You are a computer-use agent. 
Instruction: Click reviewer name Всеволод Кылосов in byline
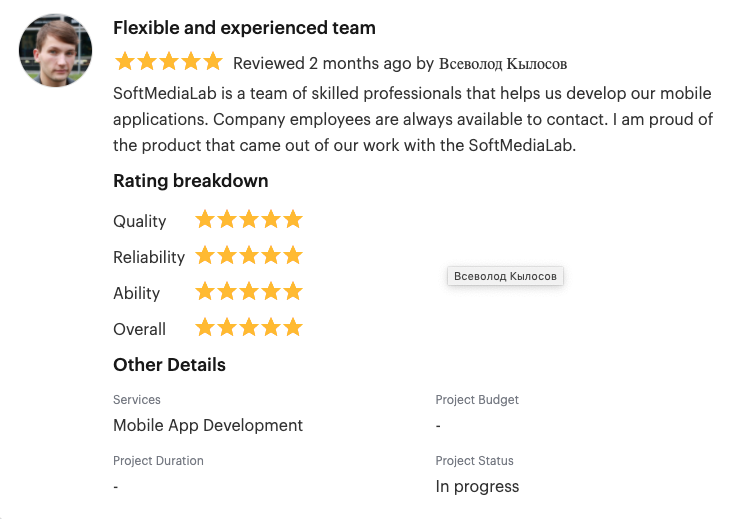(x=503, y=63)
